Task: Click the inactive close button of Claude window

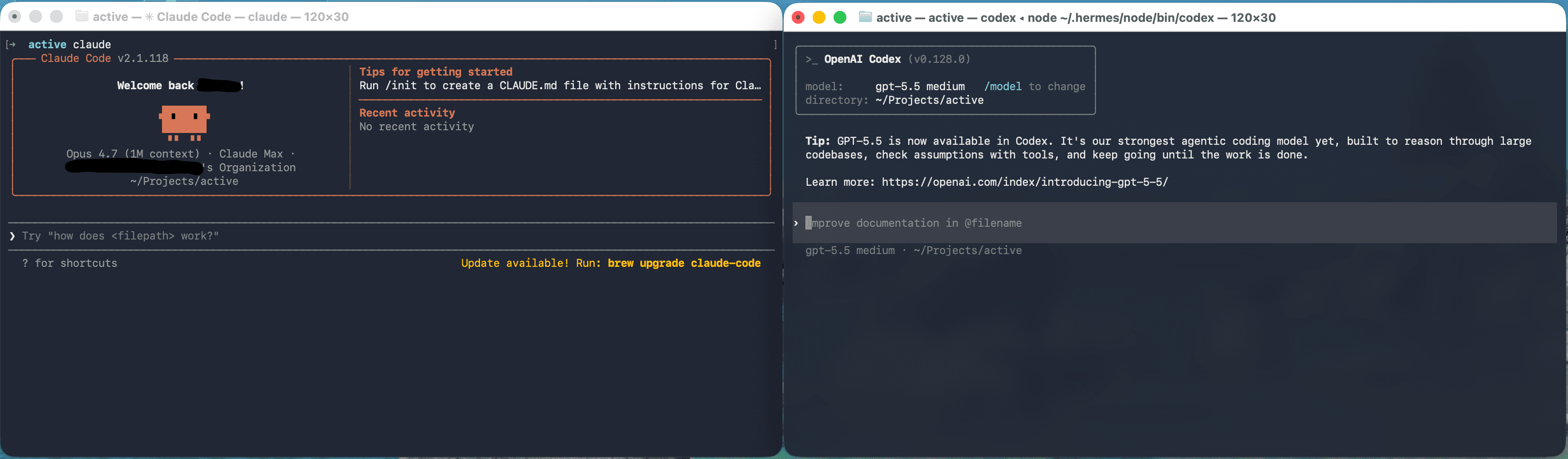Action: [x=15, y=16]
